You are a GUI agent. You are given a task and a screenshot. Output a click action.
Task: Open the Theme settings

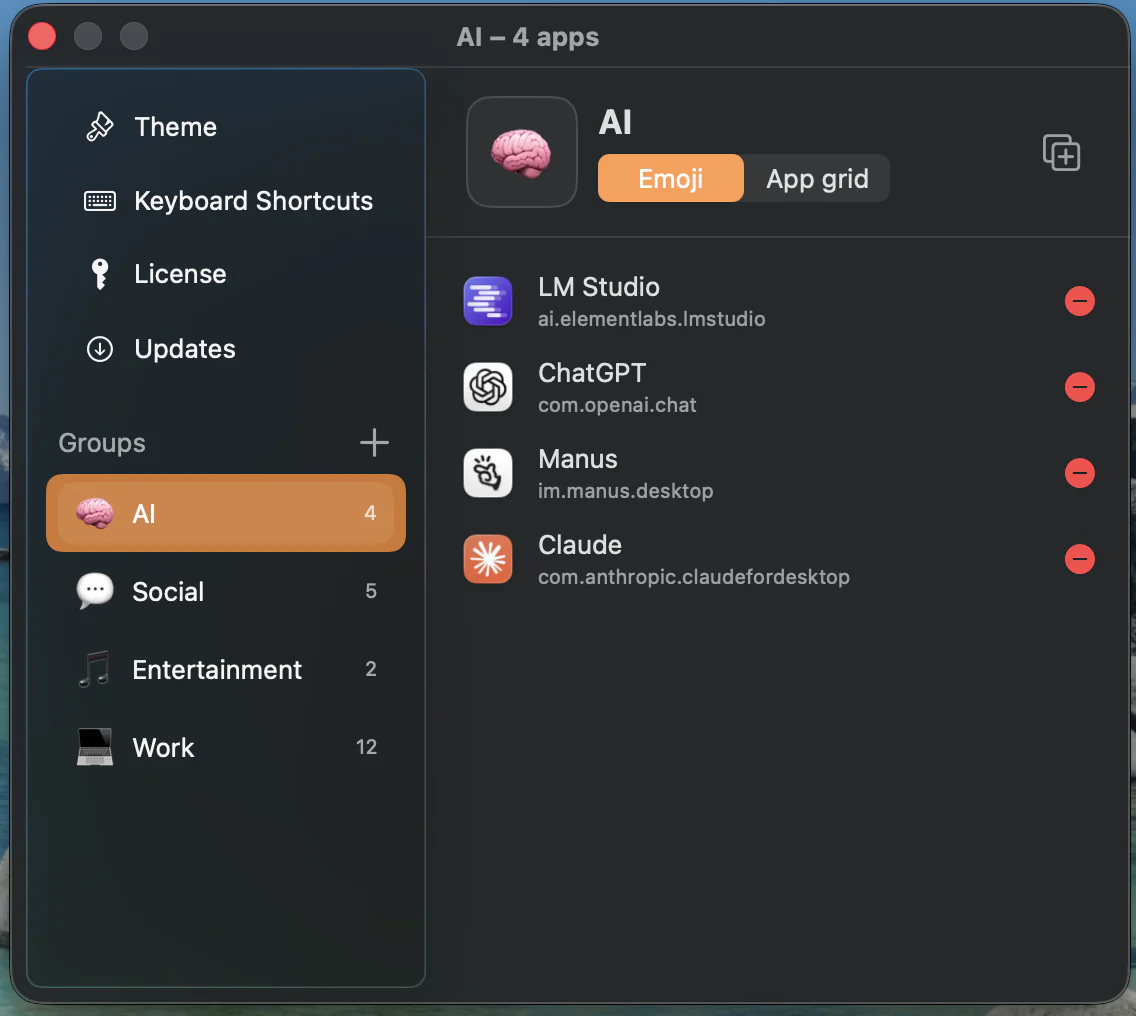[x=225, y=127]
